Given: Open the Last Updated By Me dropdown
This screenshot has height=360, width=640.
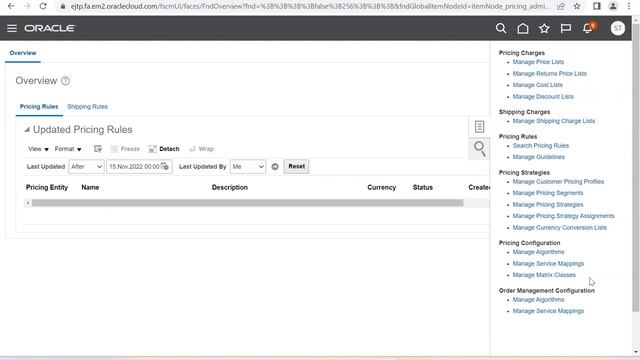Looking at the screenshot, I should point(248,167).
